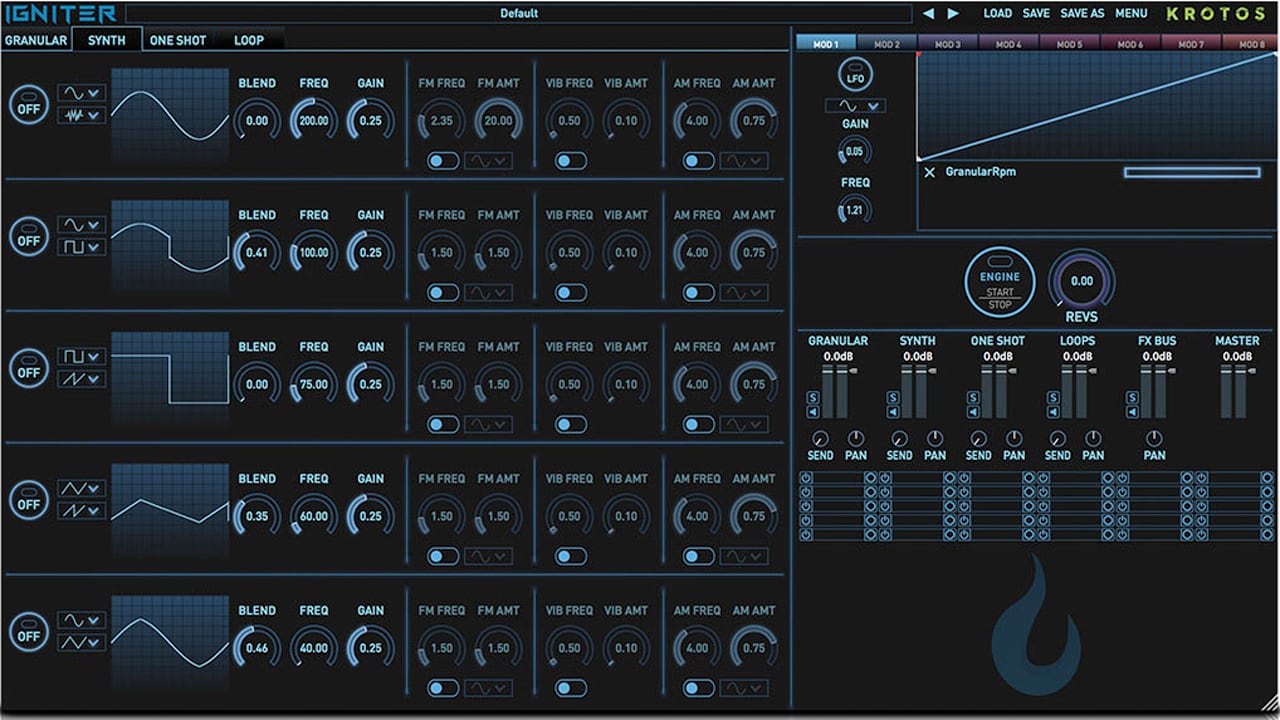1280x720 pixels.
Task: Power on first FX slot under ONE SHOT
Action: tap(965, 479)
